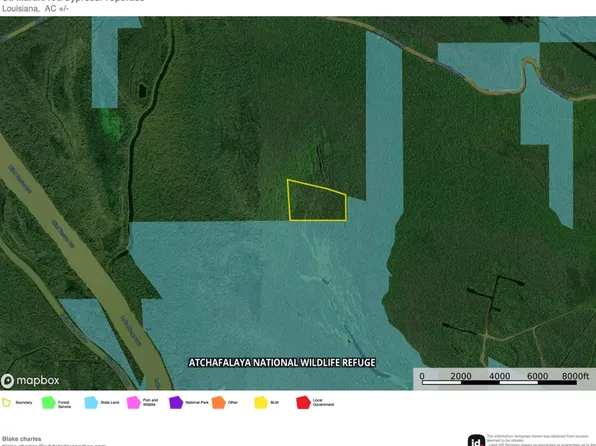Click the blue State Land swatch
The image size is (596, 446).
[x=91, y=403]
